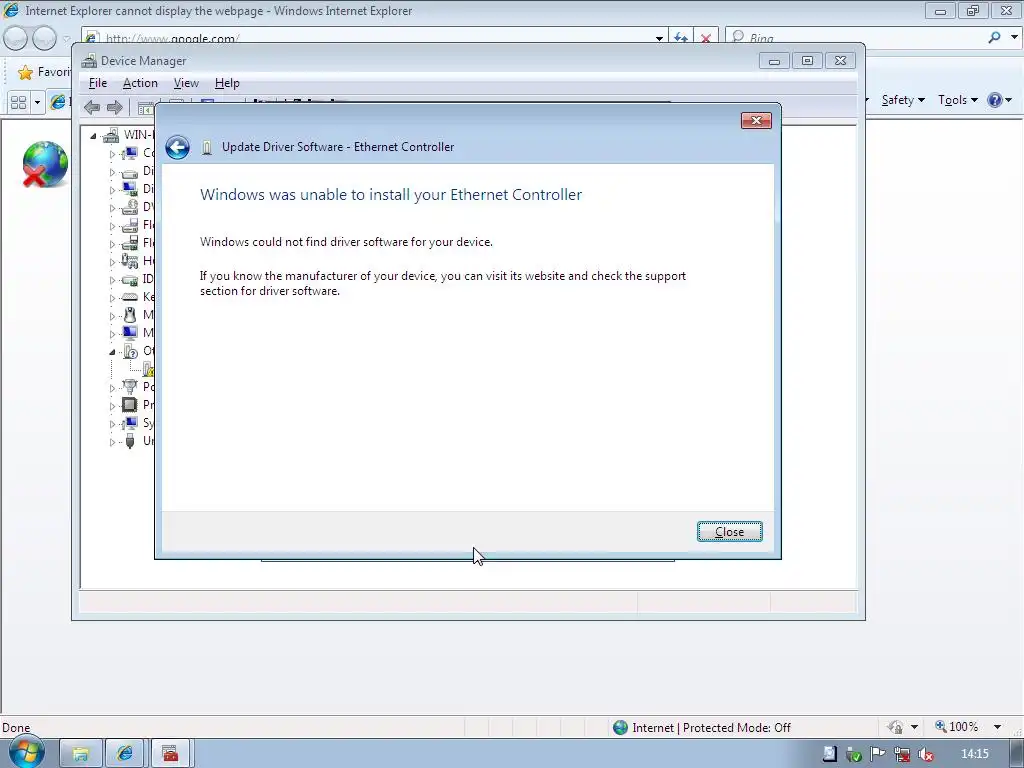Click the Safely Remove Hardware tray icon

pos(853,754)
